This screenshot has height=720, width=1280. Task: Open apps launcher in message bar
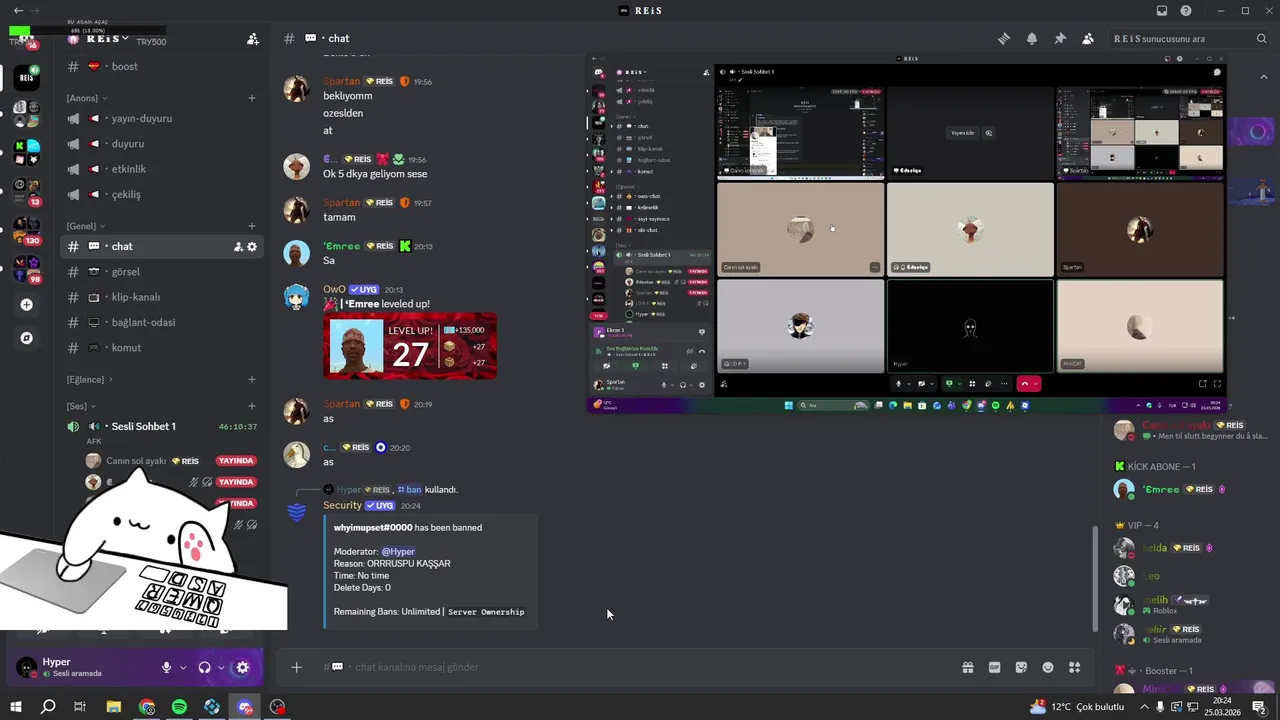tap(1075, 667)
